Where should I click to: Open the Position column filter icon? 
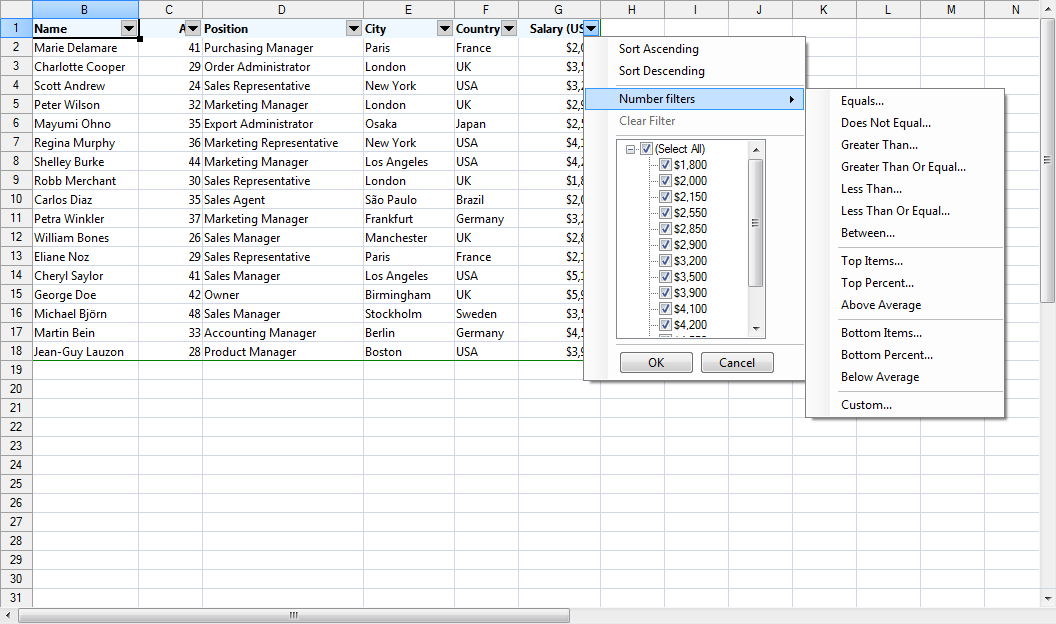354,28
